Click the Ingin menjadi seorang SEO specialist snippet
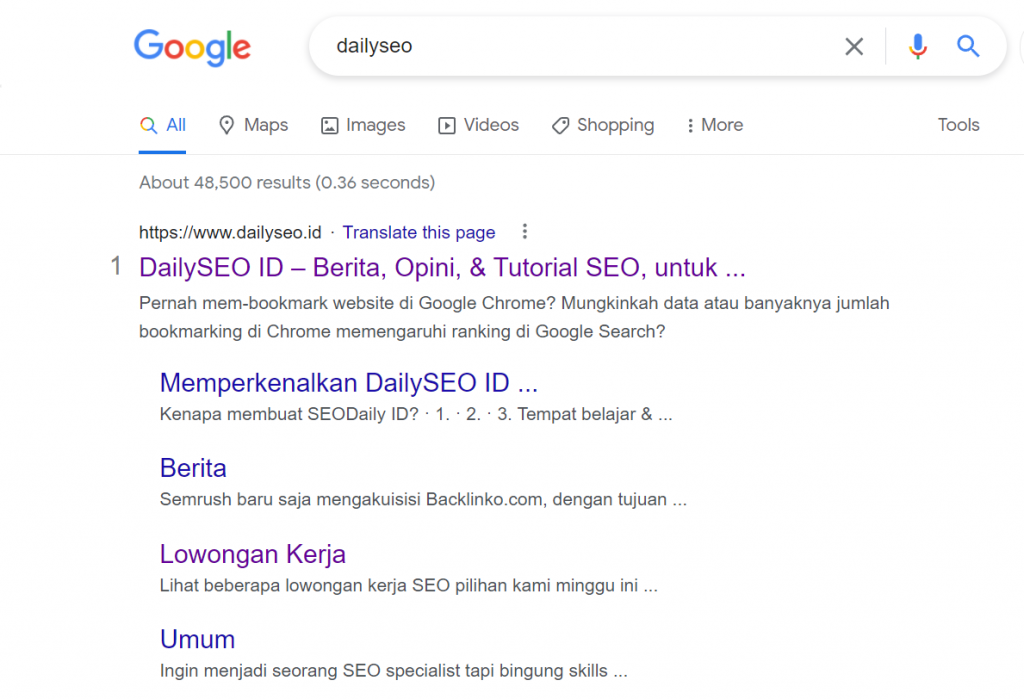 coord(394,671)
